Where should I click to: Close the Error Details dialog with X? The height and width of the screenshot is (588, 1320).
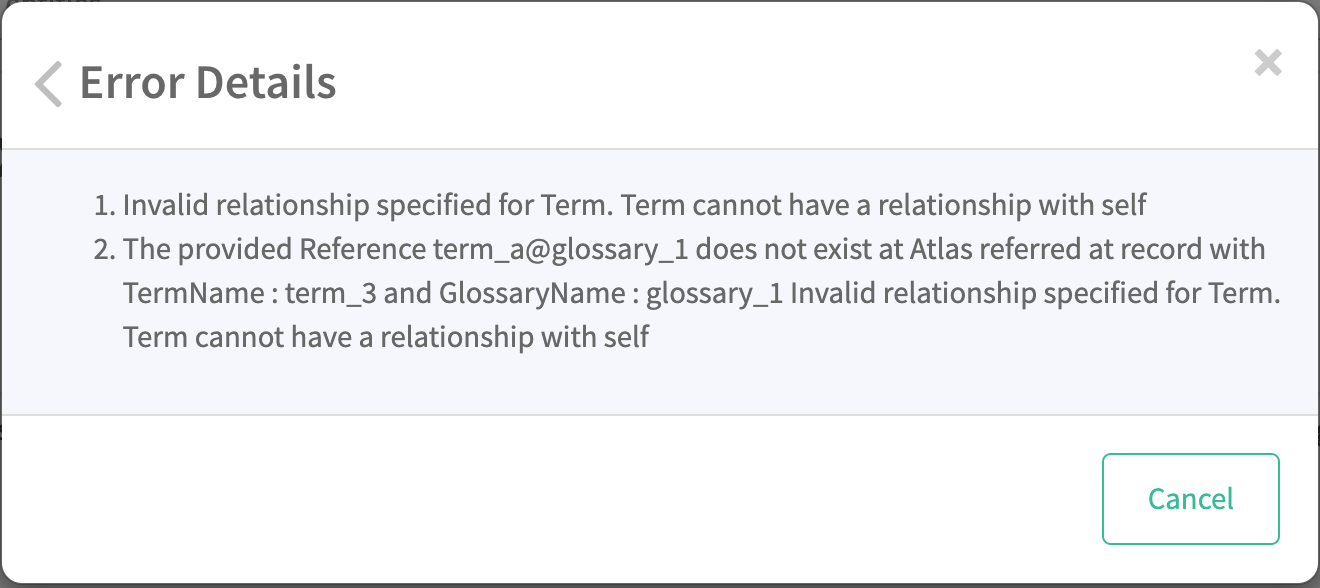[1268, 64]
